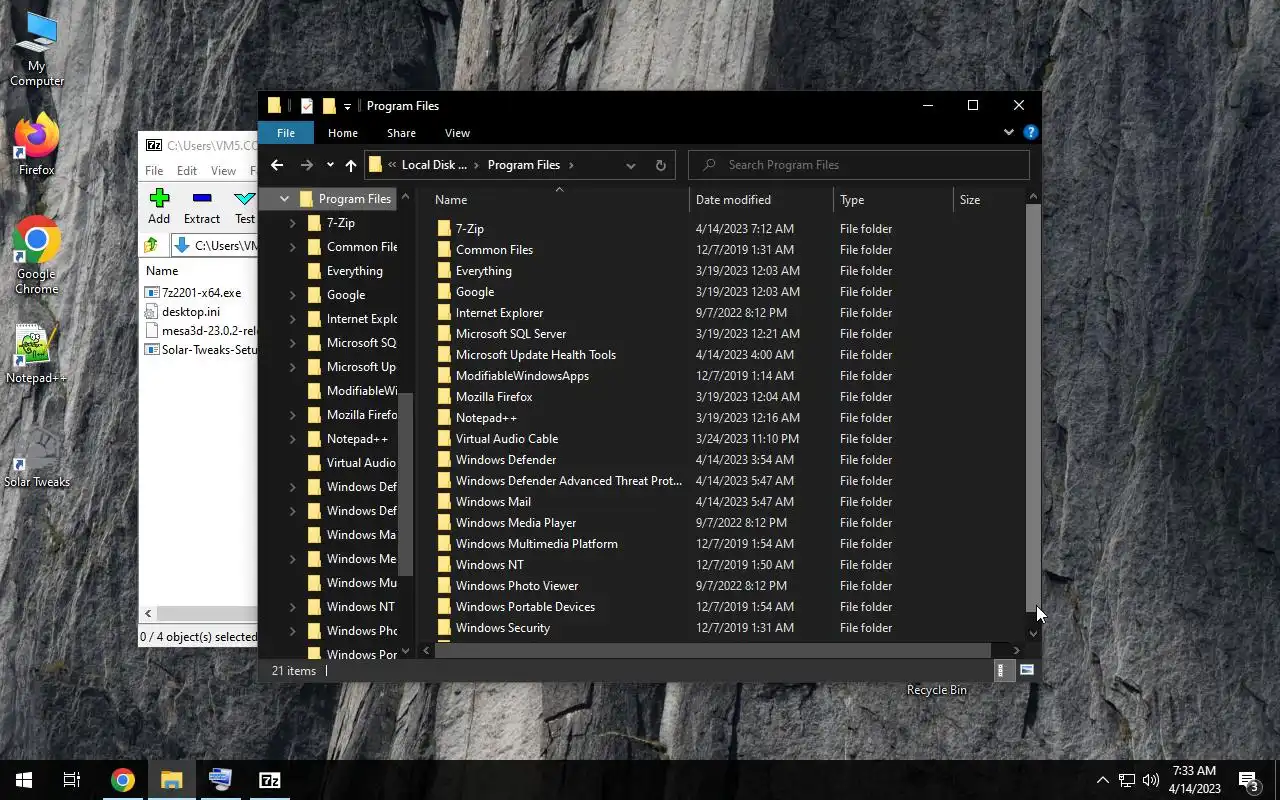Select the mesa3d-23.0.2 file in 7-Zip
The width and height of the screenshot is (1280, 800).
point(200,331)
